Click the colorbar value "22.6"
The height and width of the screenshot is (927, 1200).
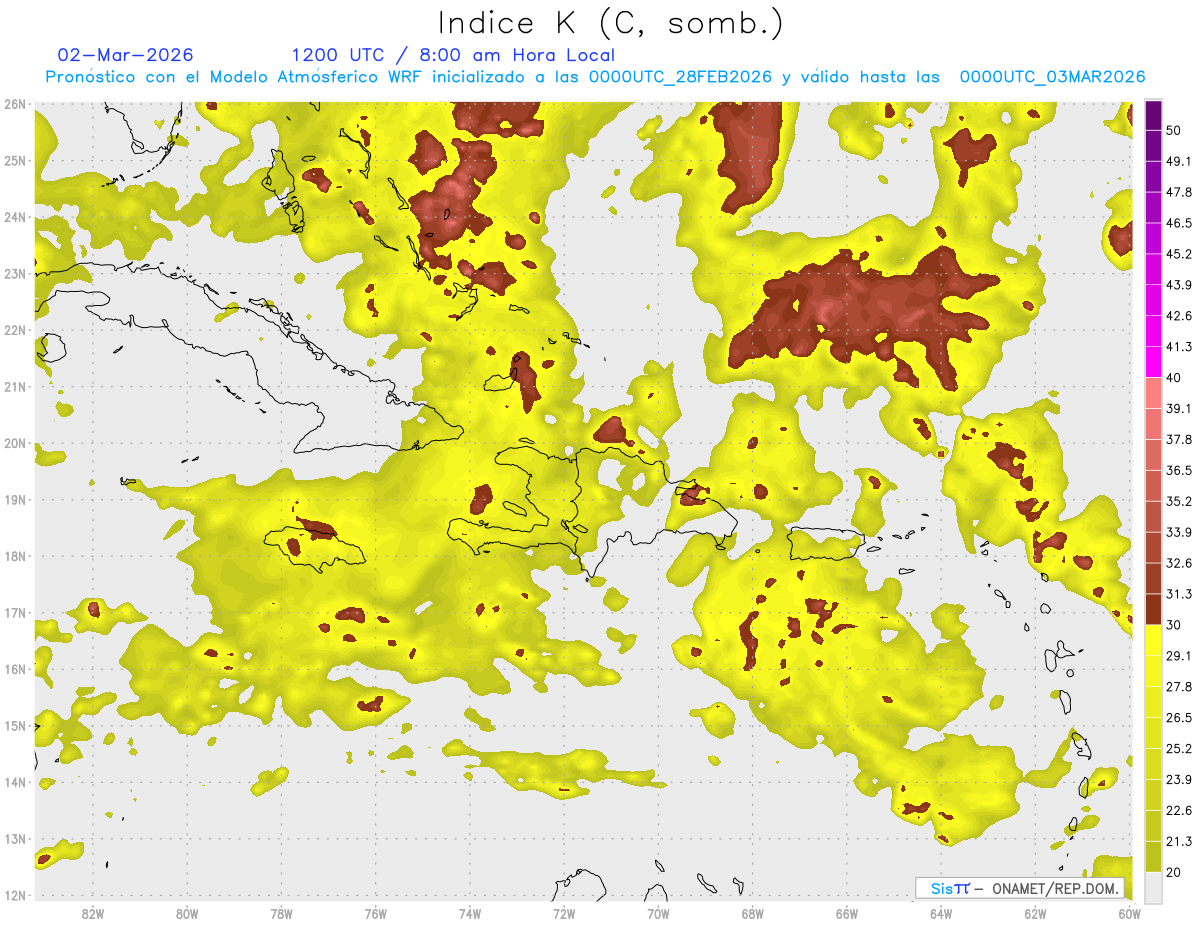(1178, 810)
